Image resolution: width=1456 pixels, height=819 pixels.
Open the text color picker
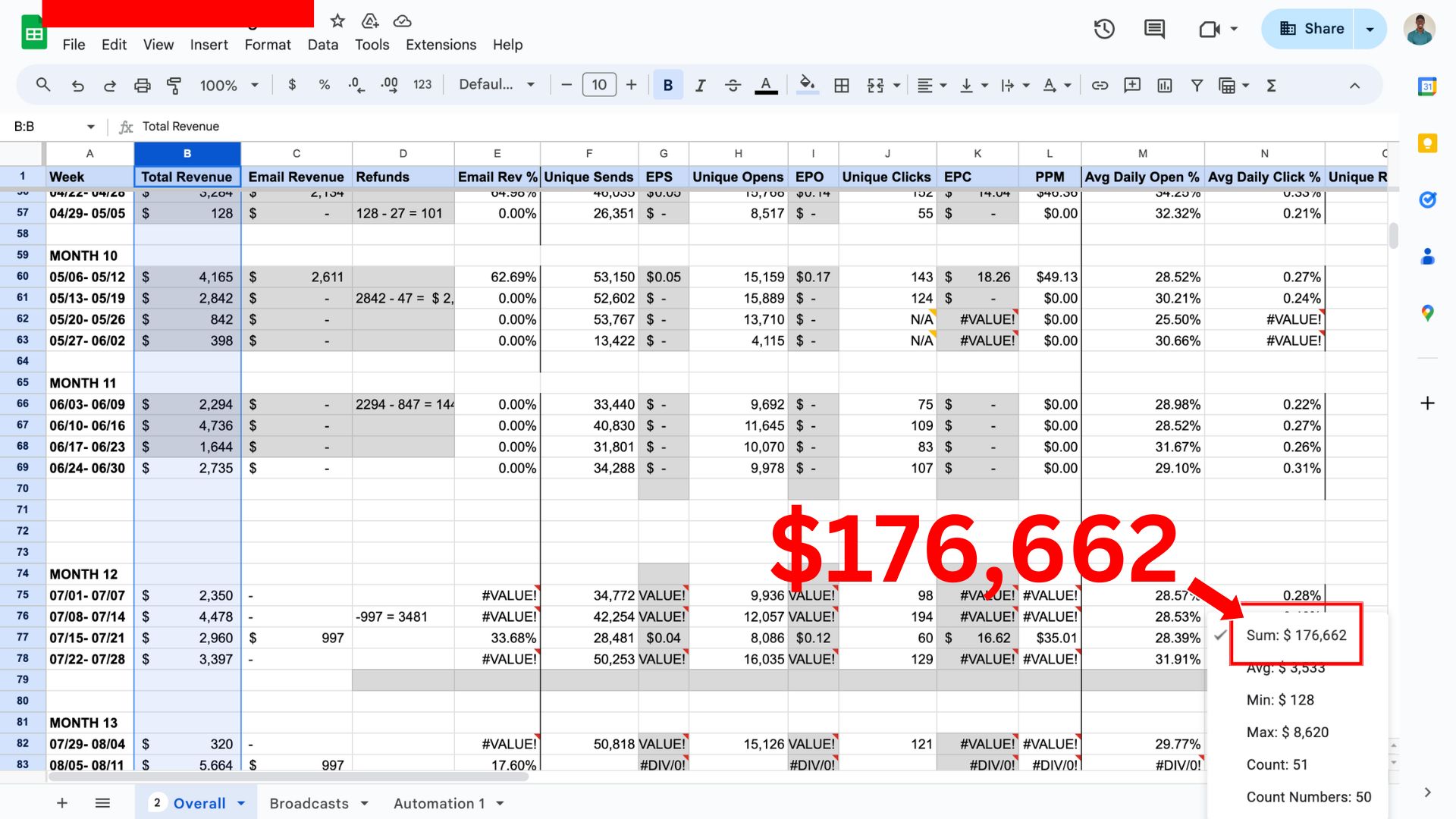766,85
